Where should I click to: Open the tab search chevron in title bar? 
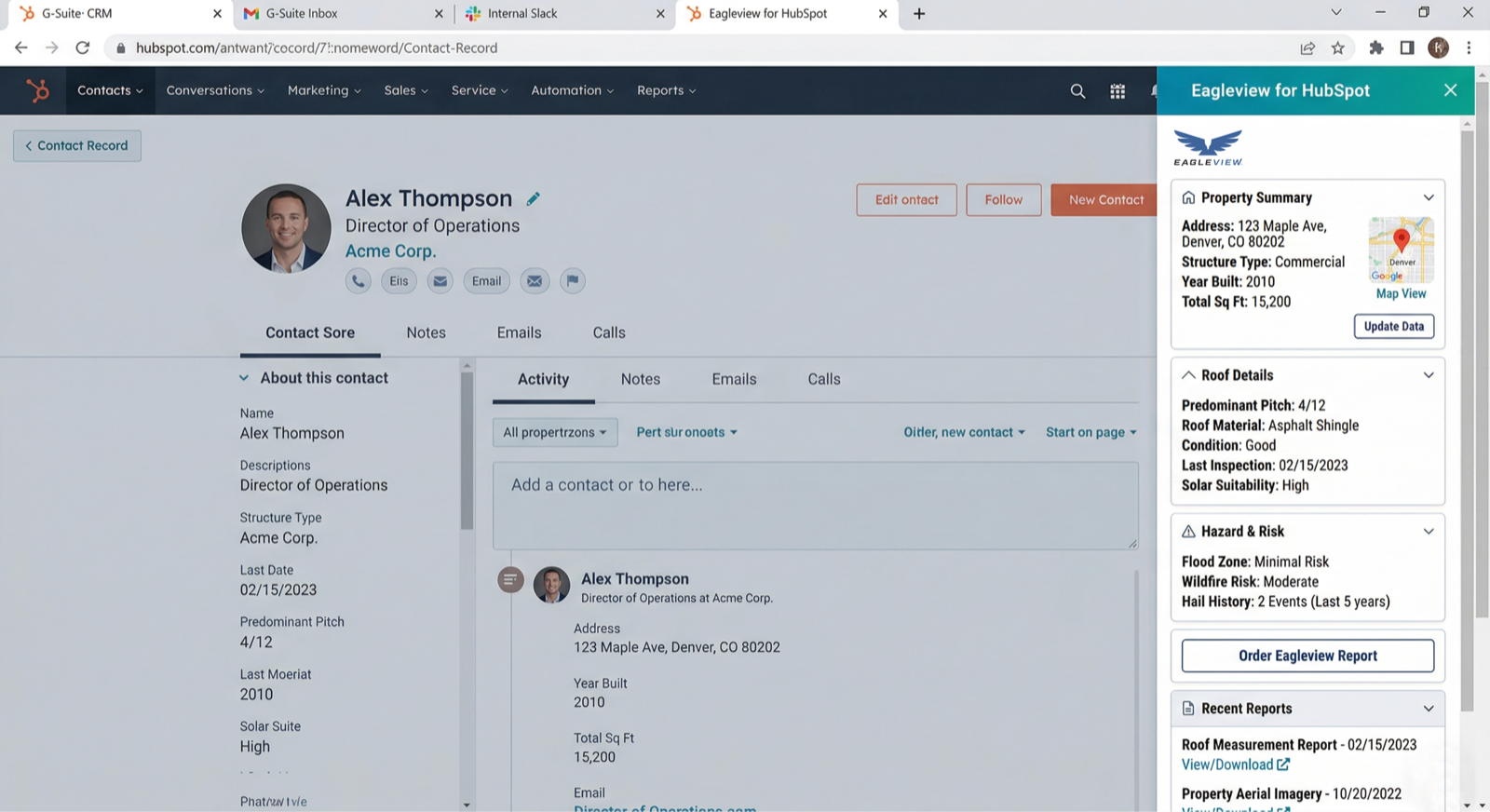(x=1336, y=12)
